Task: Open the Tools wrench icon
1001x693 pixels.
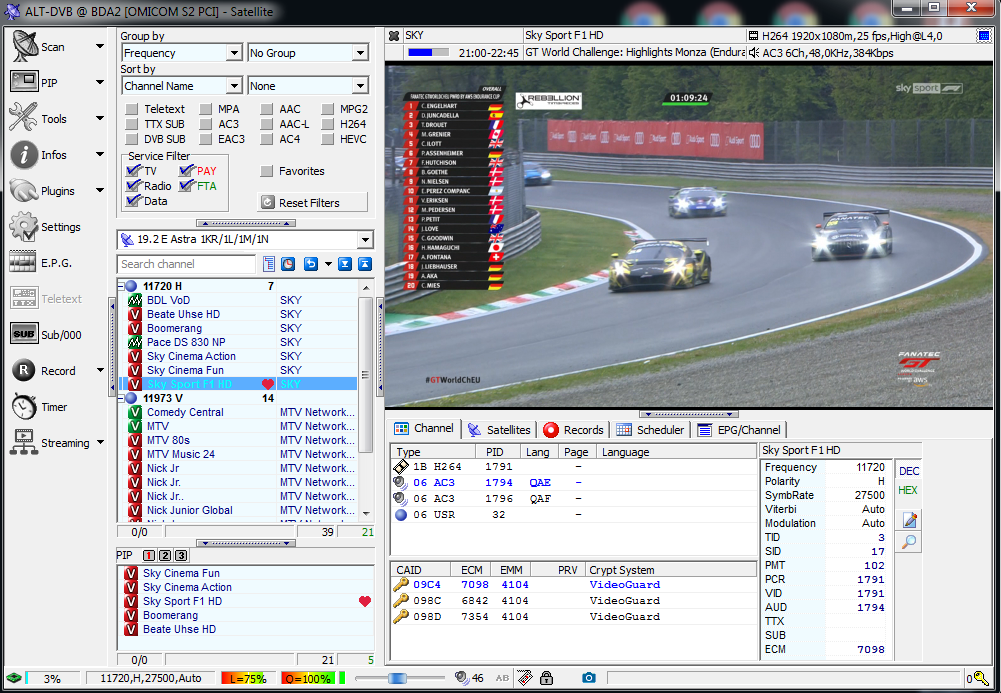Action: click(24, 118)
